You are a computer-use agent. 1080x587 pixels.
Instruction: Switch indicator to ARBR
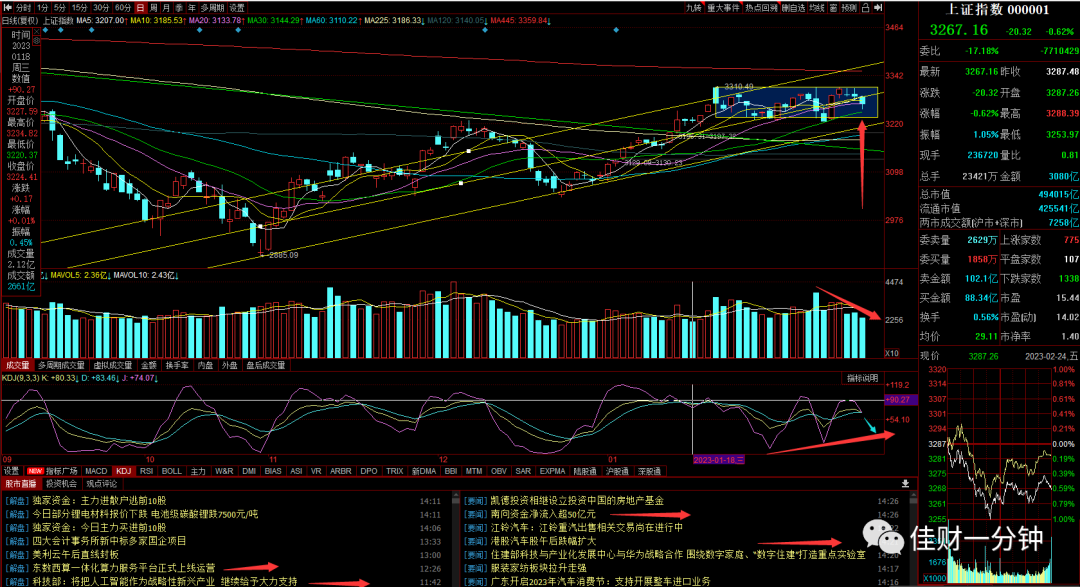[x=341, y=471]
